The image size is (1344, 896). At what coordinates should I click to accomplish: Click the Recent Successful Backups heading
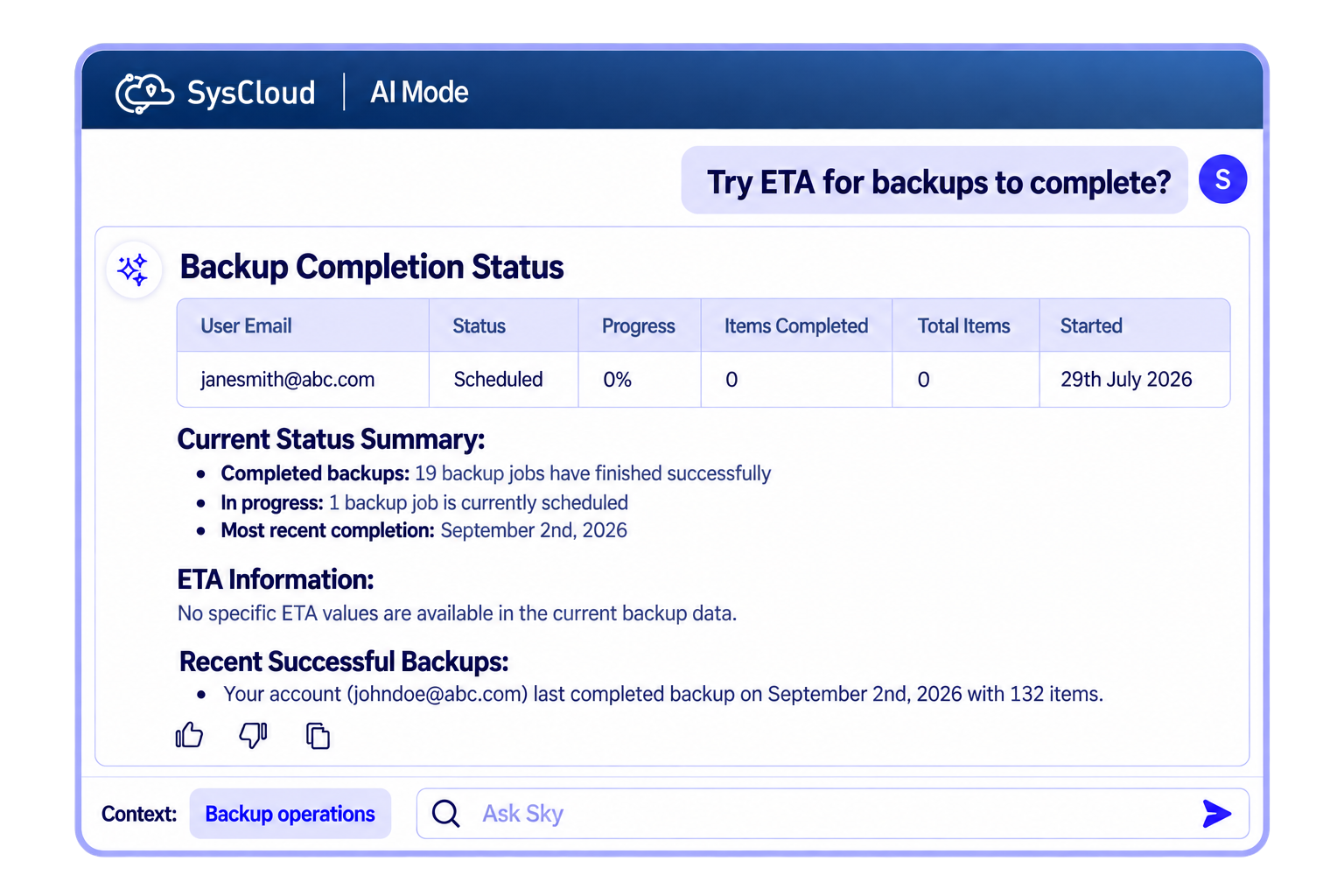344,661
